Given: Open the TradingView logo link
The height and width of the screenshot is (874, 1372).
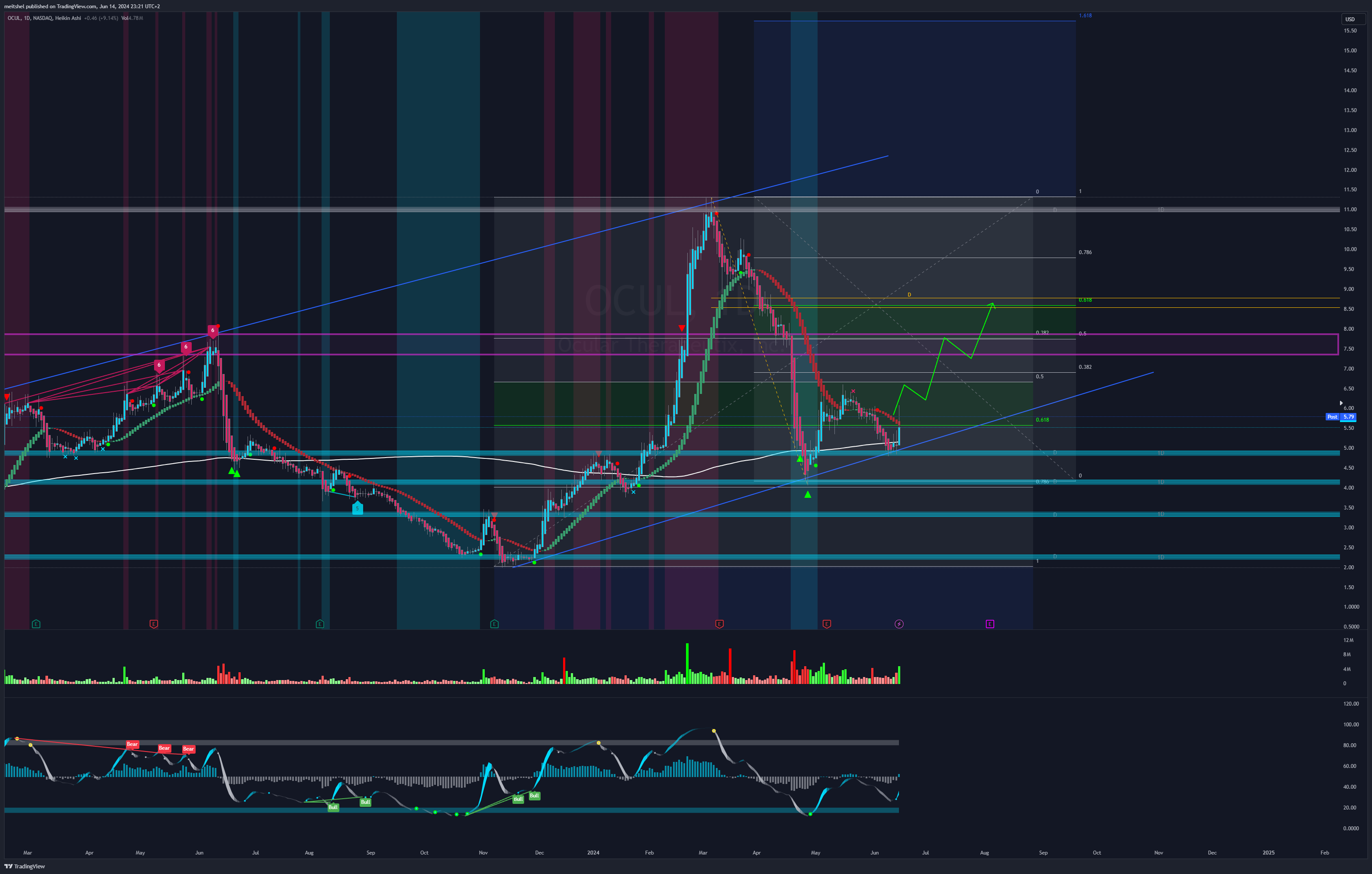Looking at the screenshot, I should point(25,867).
